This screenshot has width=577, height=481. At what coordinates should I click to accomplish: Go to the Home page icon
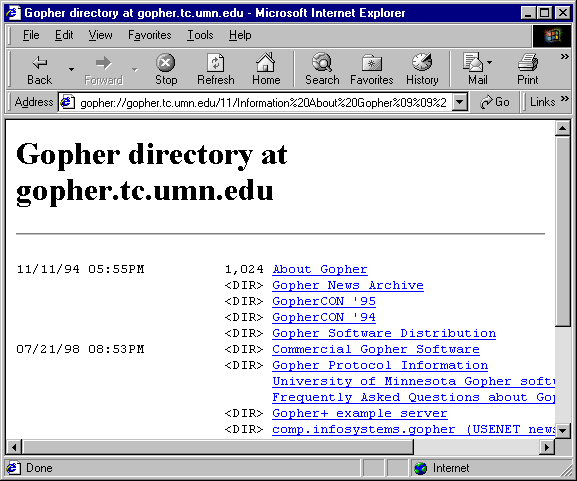click(x=266, y=62)
